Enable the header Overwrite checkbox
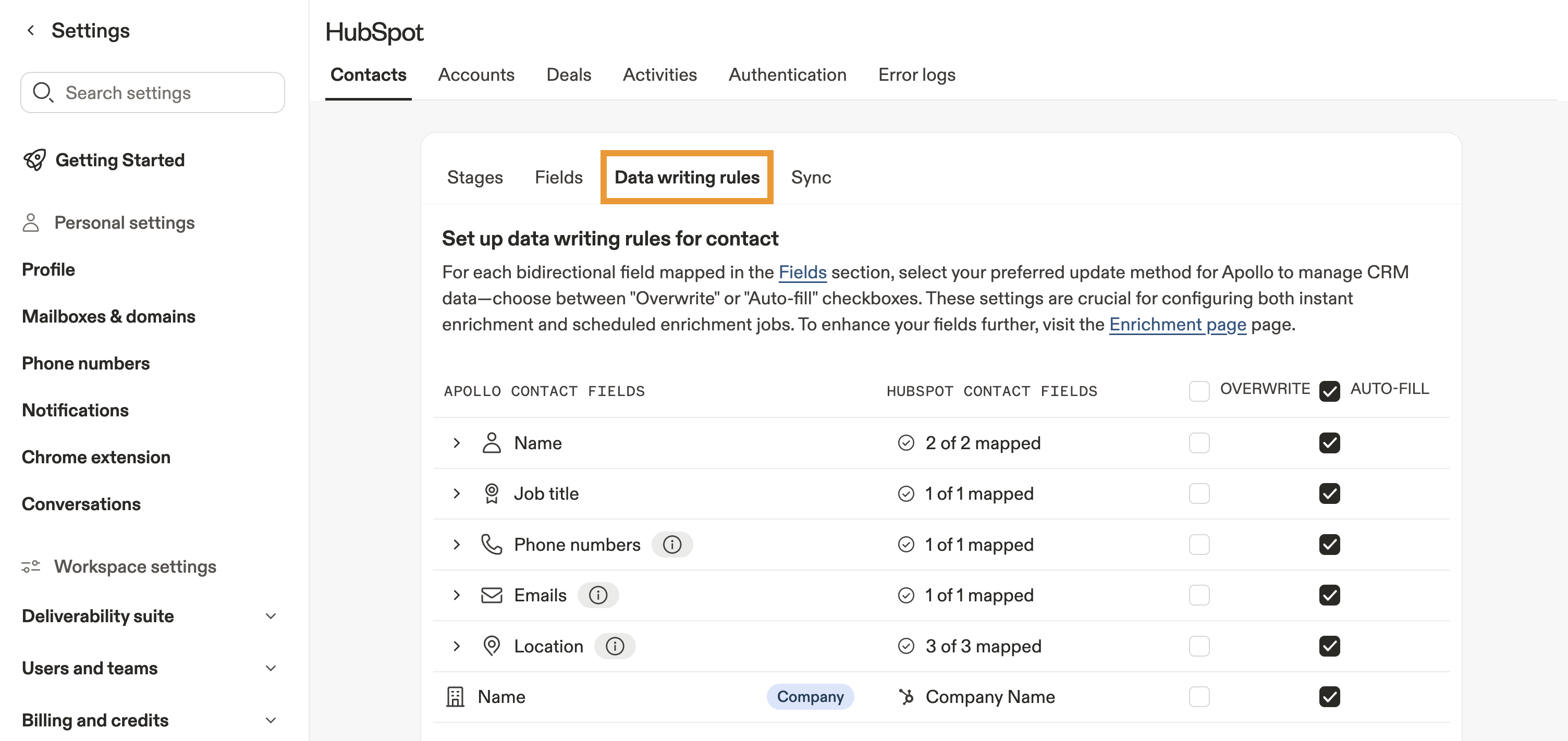Screen dimensions: 1568x741 [1198, 391]
